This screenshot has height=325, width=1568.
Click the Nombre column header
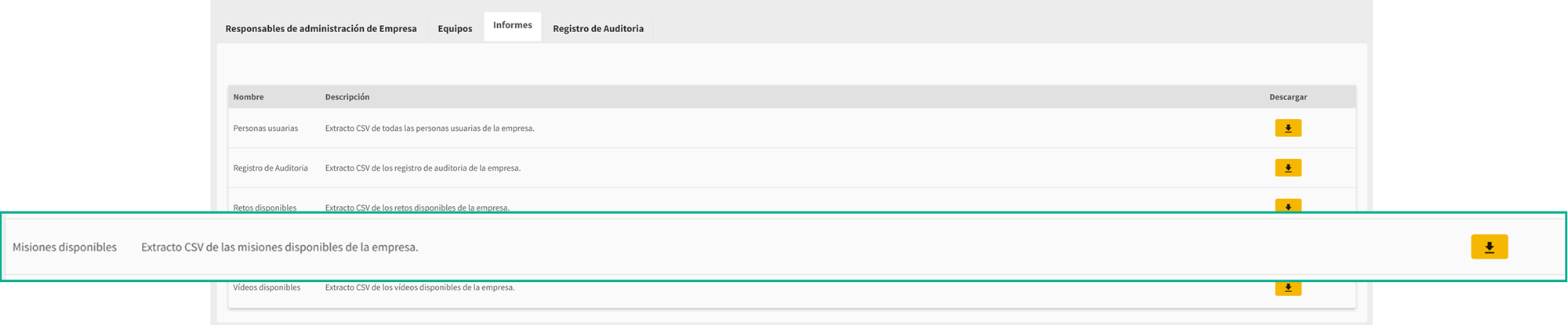click(x=249, y=97)
